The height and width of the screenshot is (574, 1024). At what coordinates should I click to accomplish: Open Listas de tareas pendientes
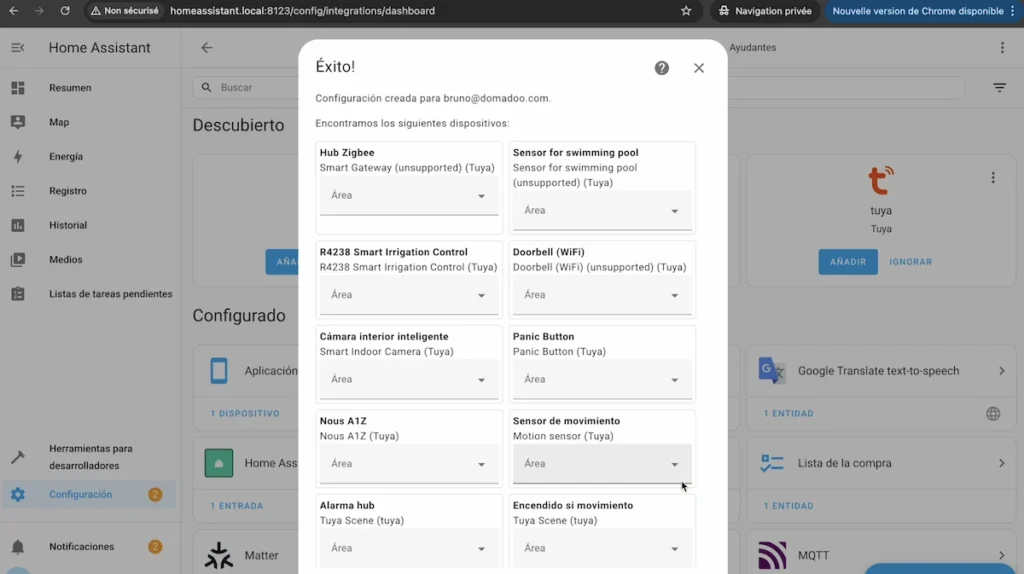click(x=90, y=294)
